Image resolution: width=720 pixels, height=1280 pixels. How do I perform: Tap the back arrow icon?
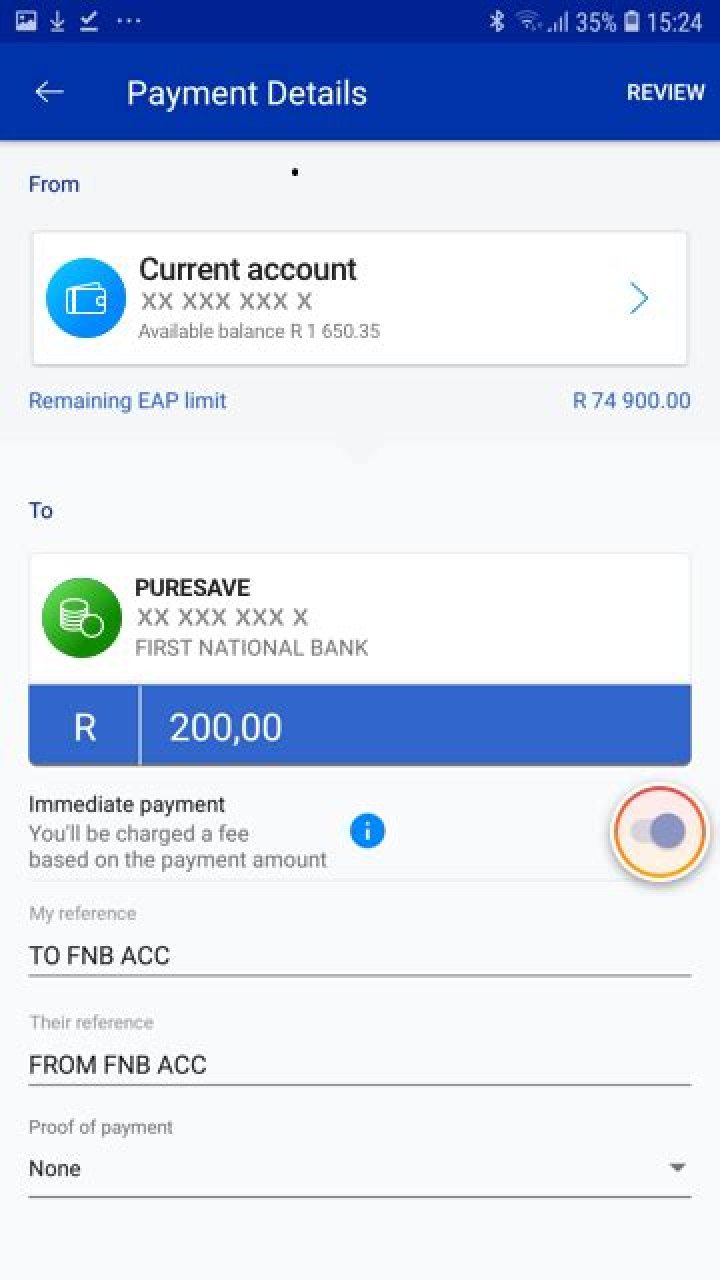click(x=49, y=92)
